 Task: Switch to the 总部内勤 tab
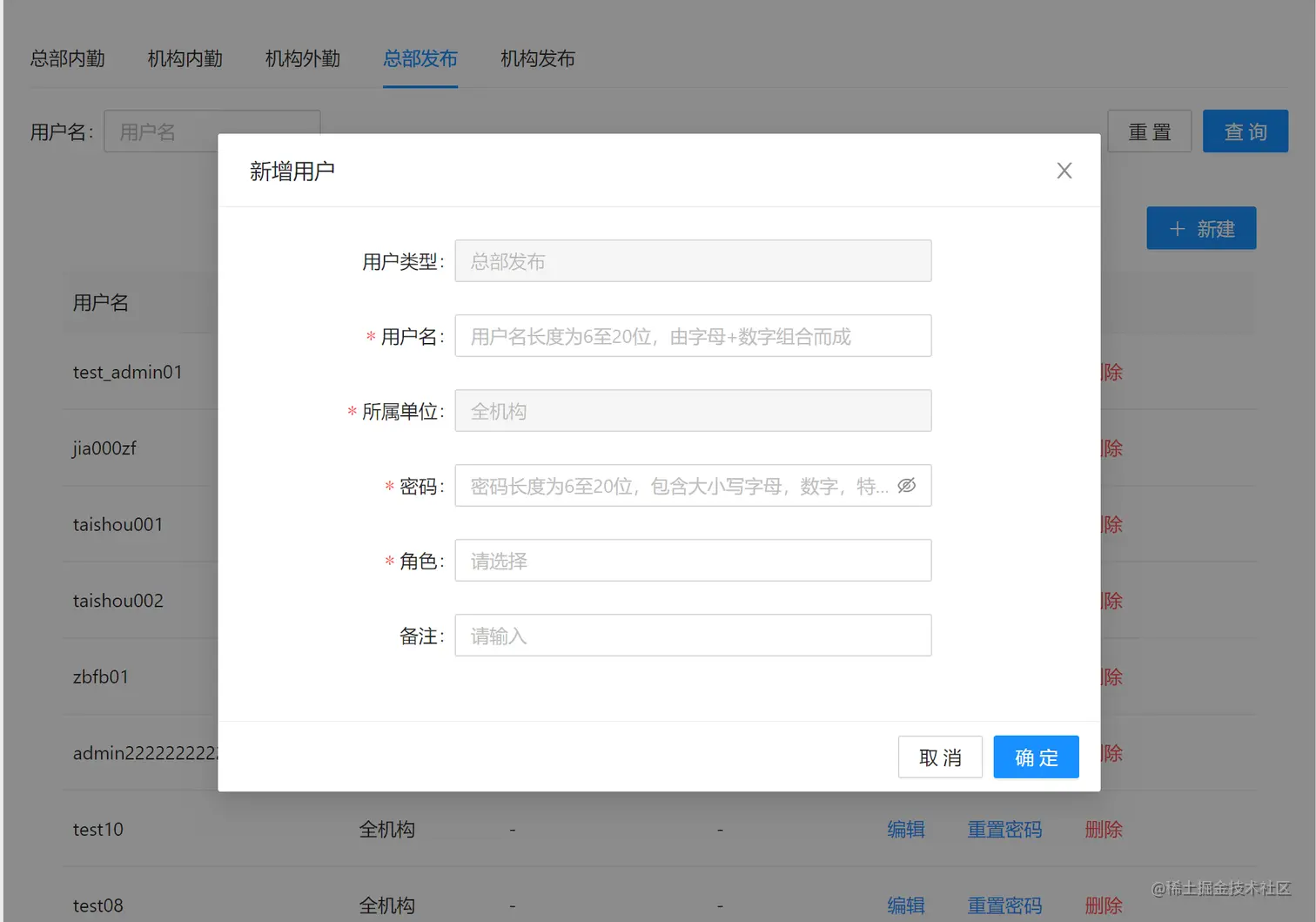(x=68, y=58)
